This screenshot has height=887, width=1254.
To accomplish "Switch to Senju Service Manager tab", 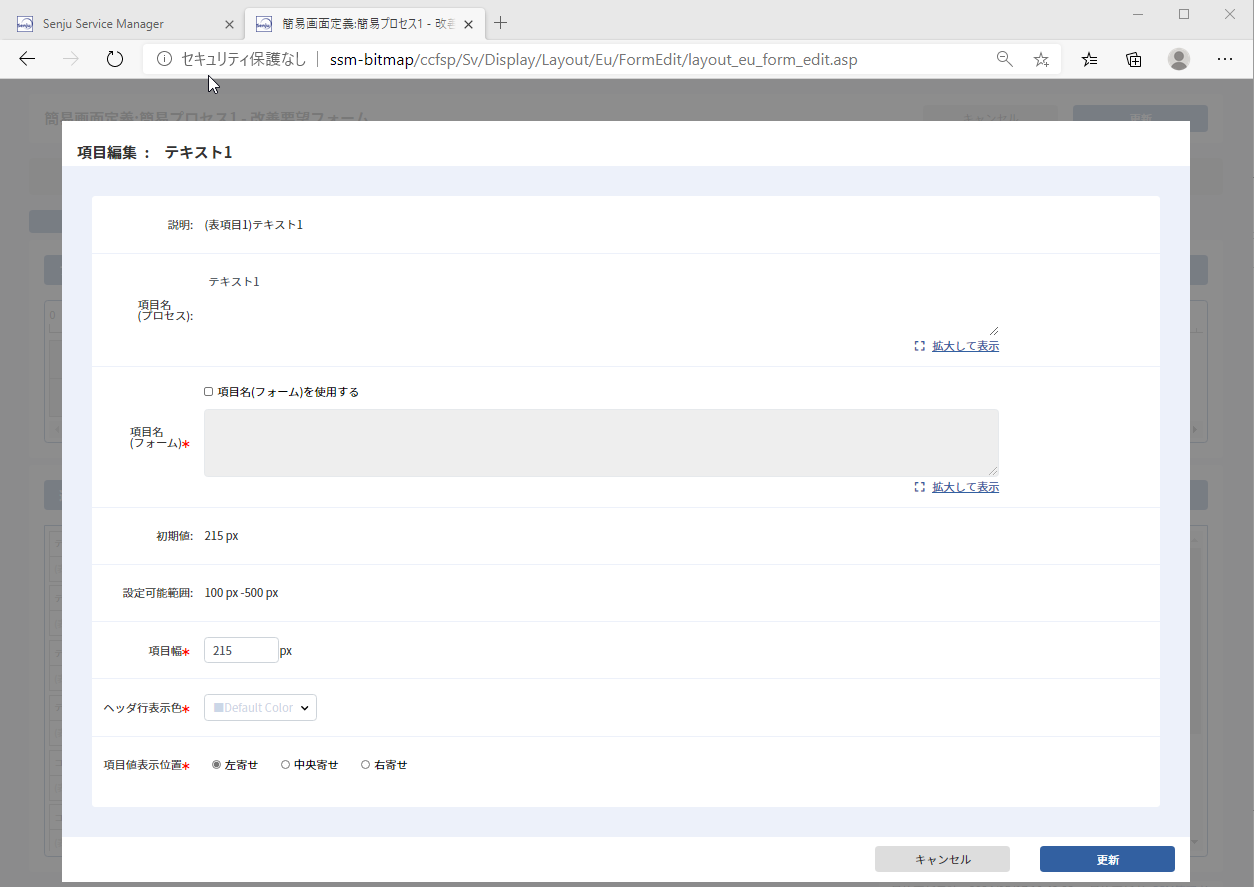I will click(123, 23).
